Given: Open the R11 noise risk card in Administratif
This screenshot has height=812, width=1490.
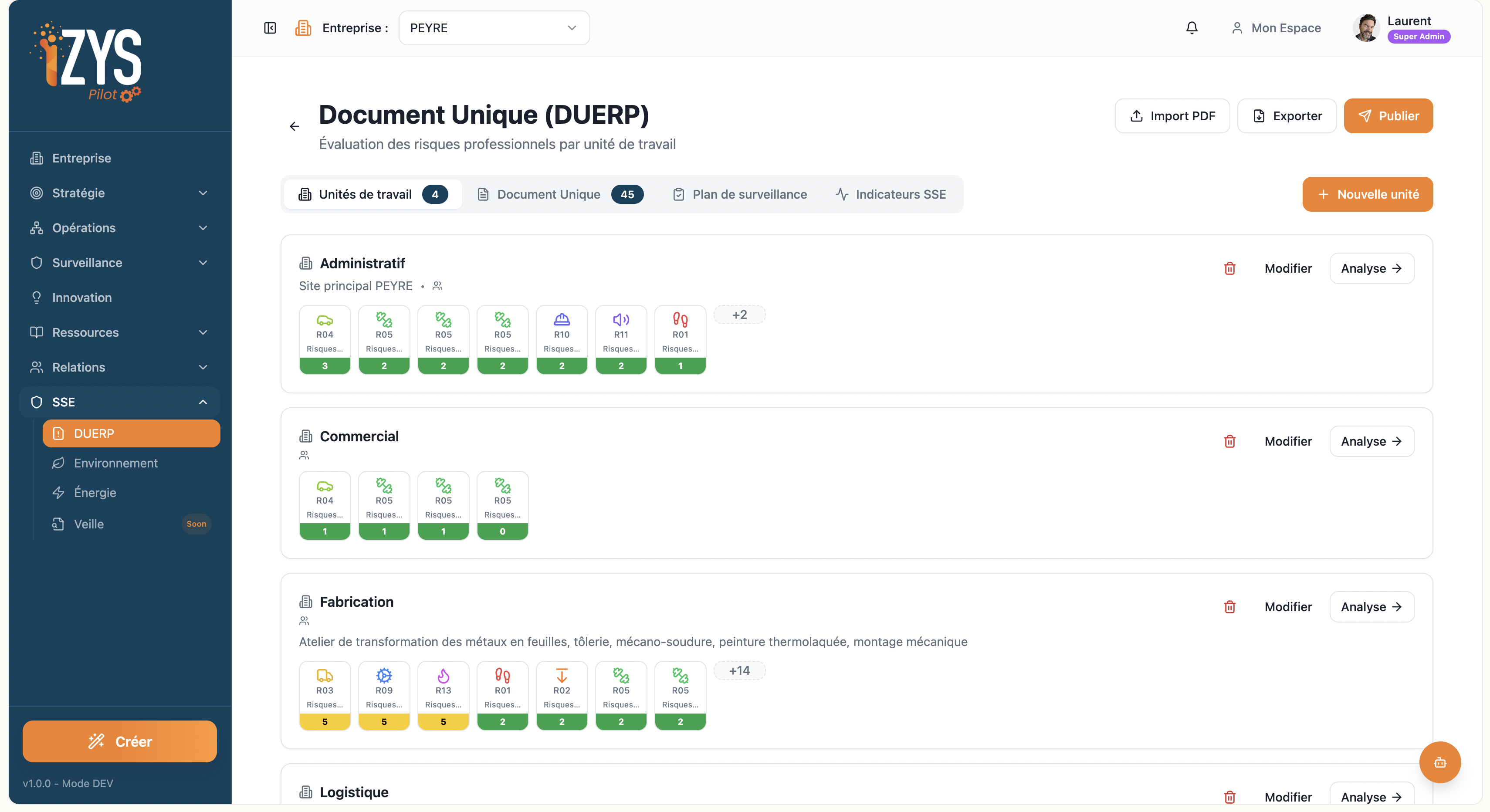Looking at the screenshot, I should point(621,339).
